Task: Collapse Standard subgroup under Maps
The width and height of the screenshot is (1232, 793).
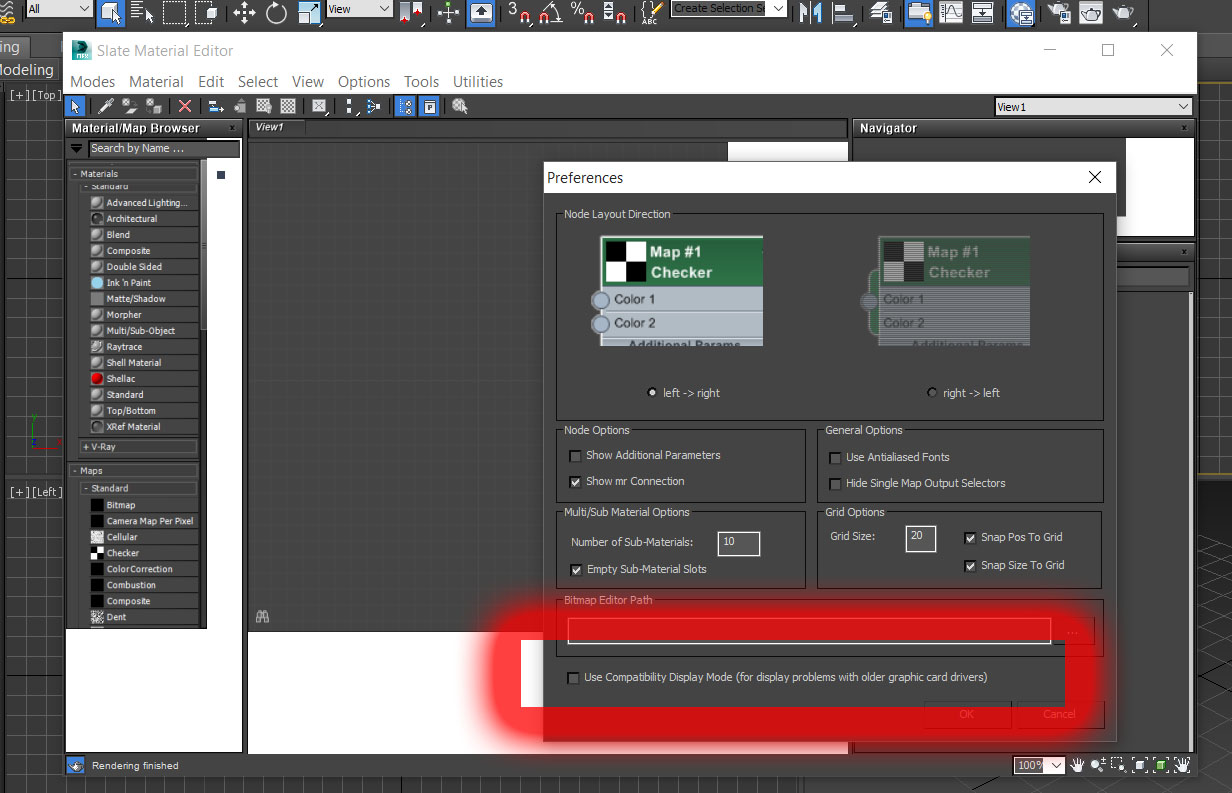Action: [87, 489]
